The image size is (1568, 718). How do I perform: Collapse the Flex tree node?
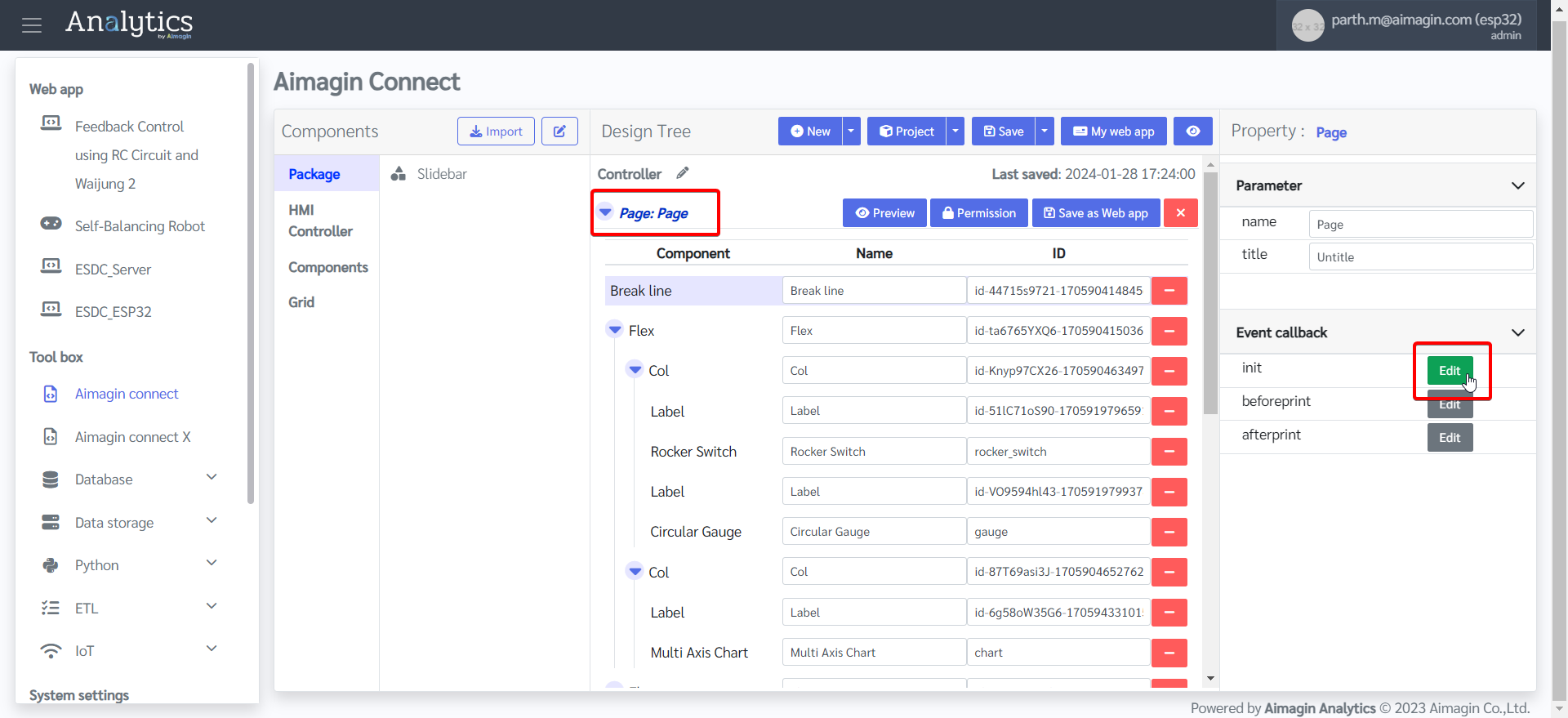pyautogui.click(x=615, y=330)
